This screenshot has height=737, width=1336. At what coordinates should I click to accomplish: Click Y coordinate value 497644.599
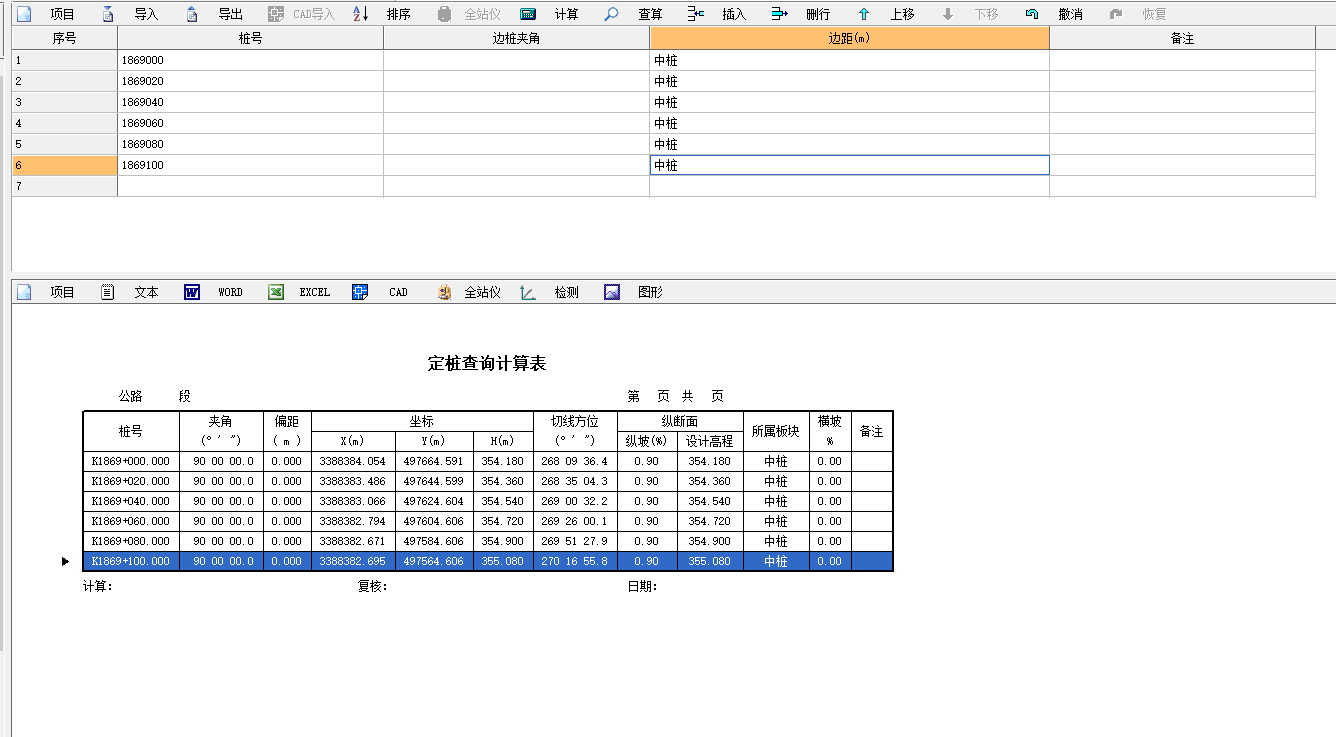[x=434, y=481]
